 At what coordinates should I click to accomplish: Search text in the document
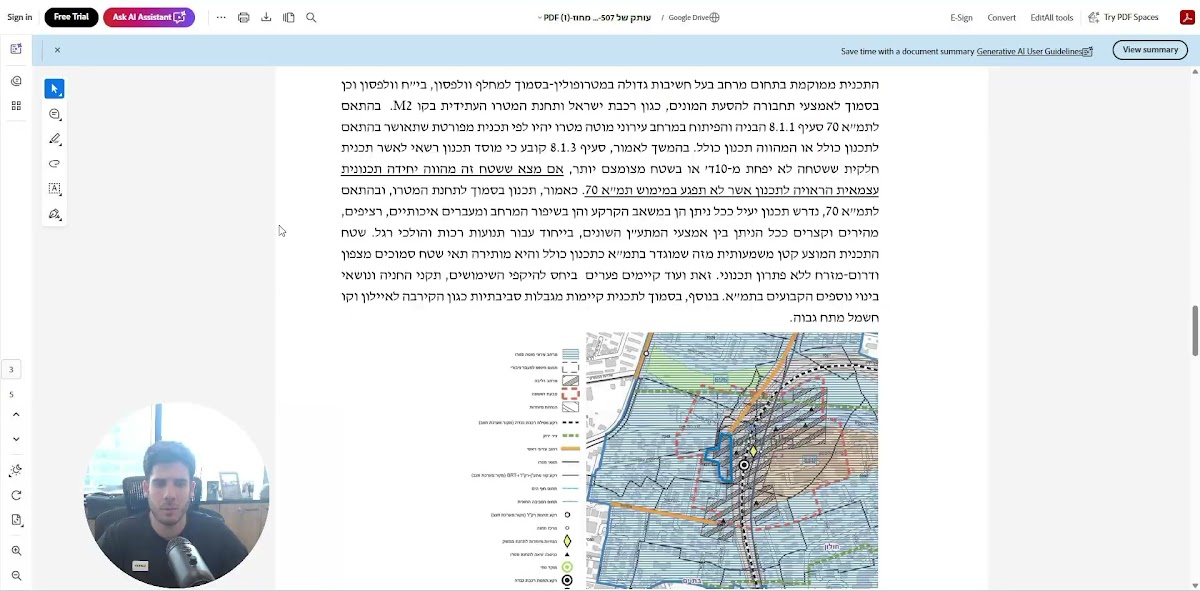(x=311, y=17)
